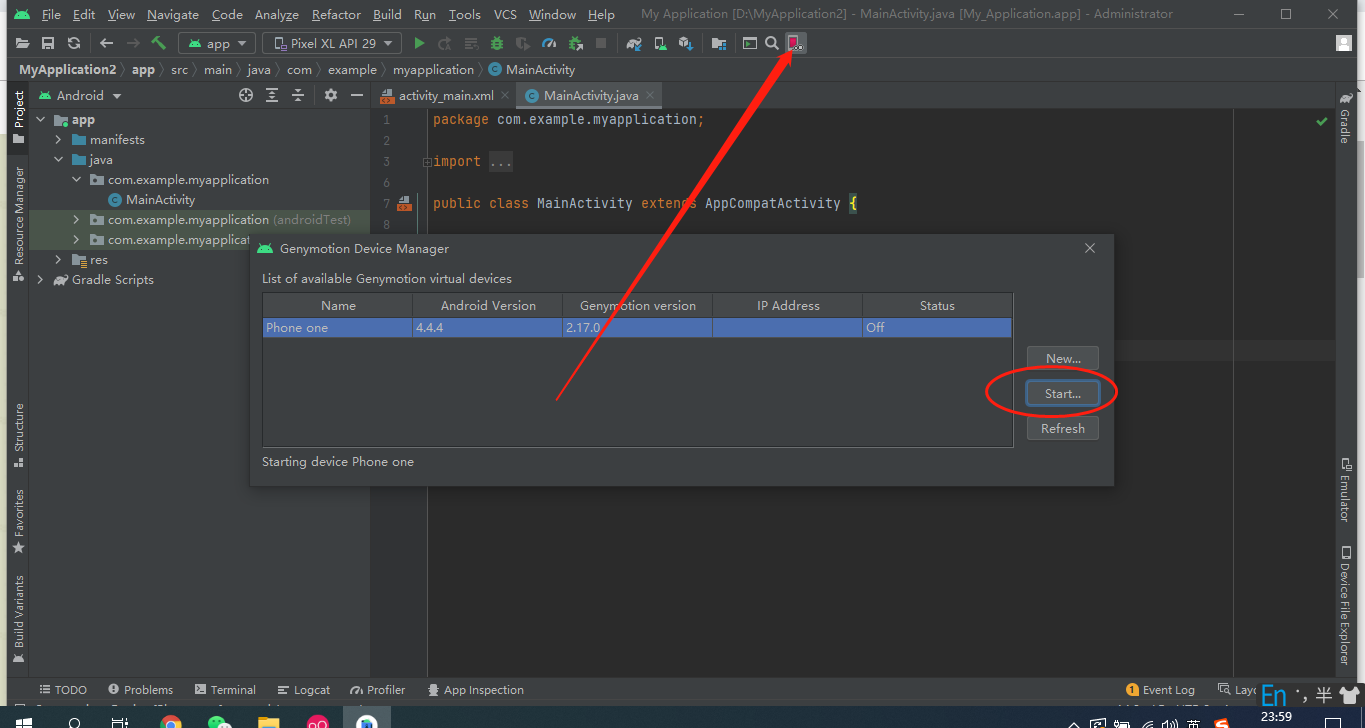Click the New... button in Genymotion dialog
Viewport: 1365px width, 728px height.
click(x=1063, y=359)
